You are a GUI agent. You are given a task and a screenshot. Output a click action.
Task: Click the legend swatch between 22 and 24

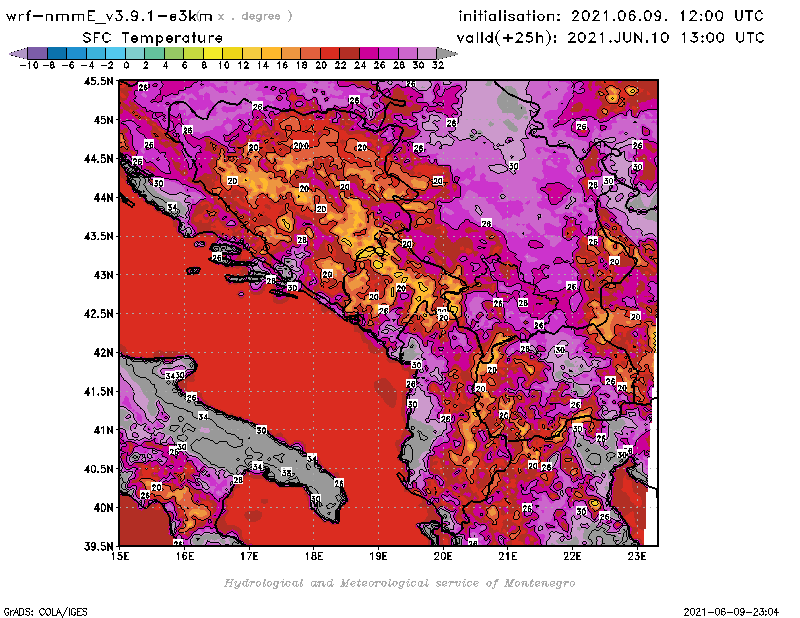(x=349, y=54)
